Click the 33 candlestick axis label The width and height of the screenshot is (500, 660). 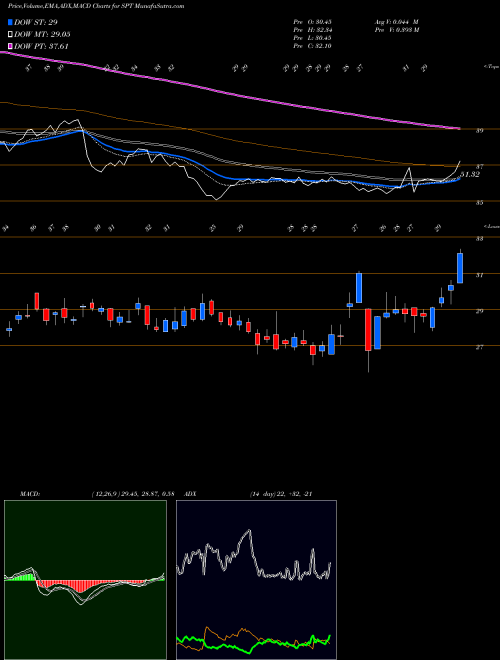tap(479, 239)
